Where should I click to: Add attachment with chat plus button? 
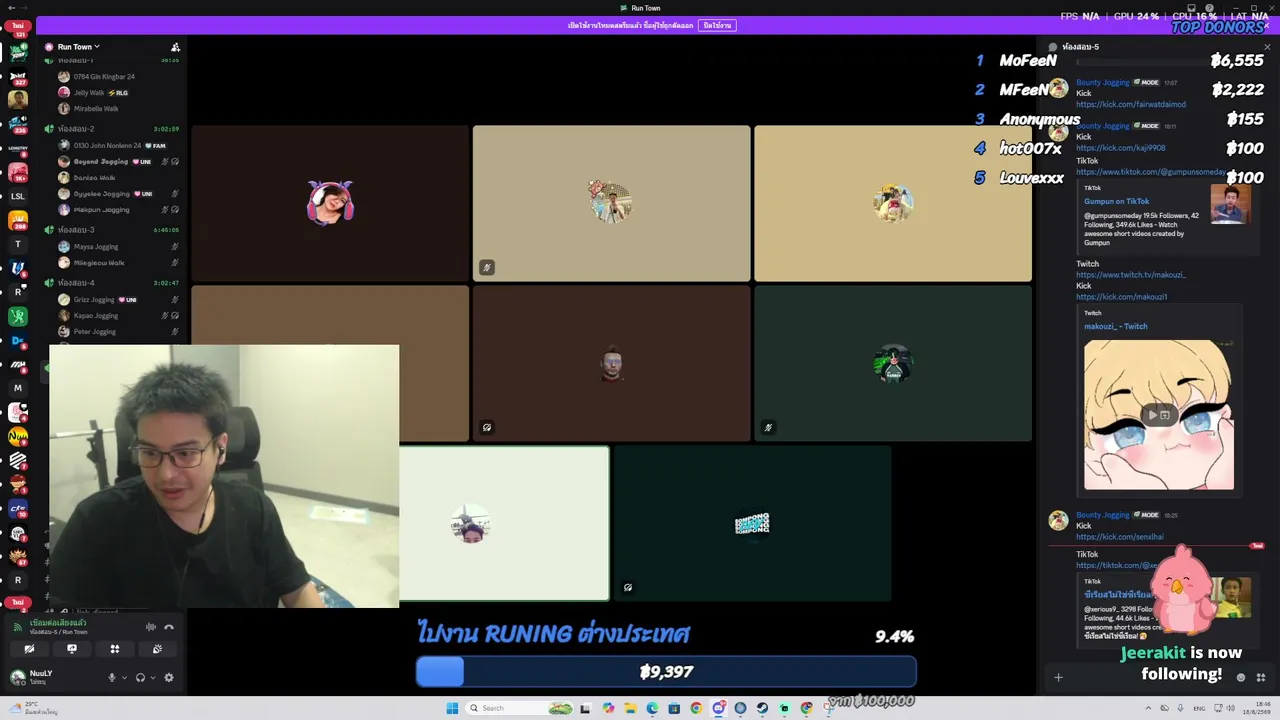coord(1058,677)
